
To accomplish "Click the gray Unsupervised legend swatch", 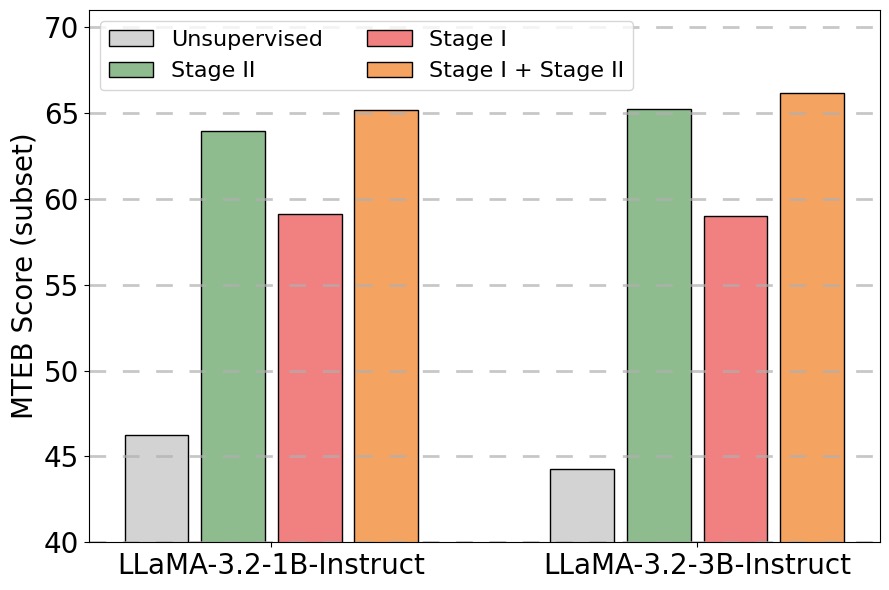I will [131, 39].
